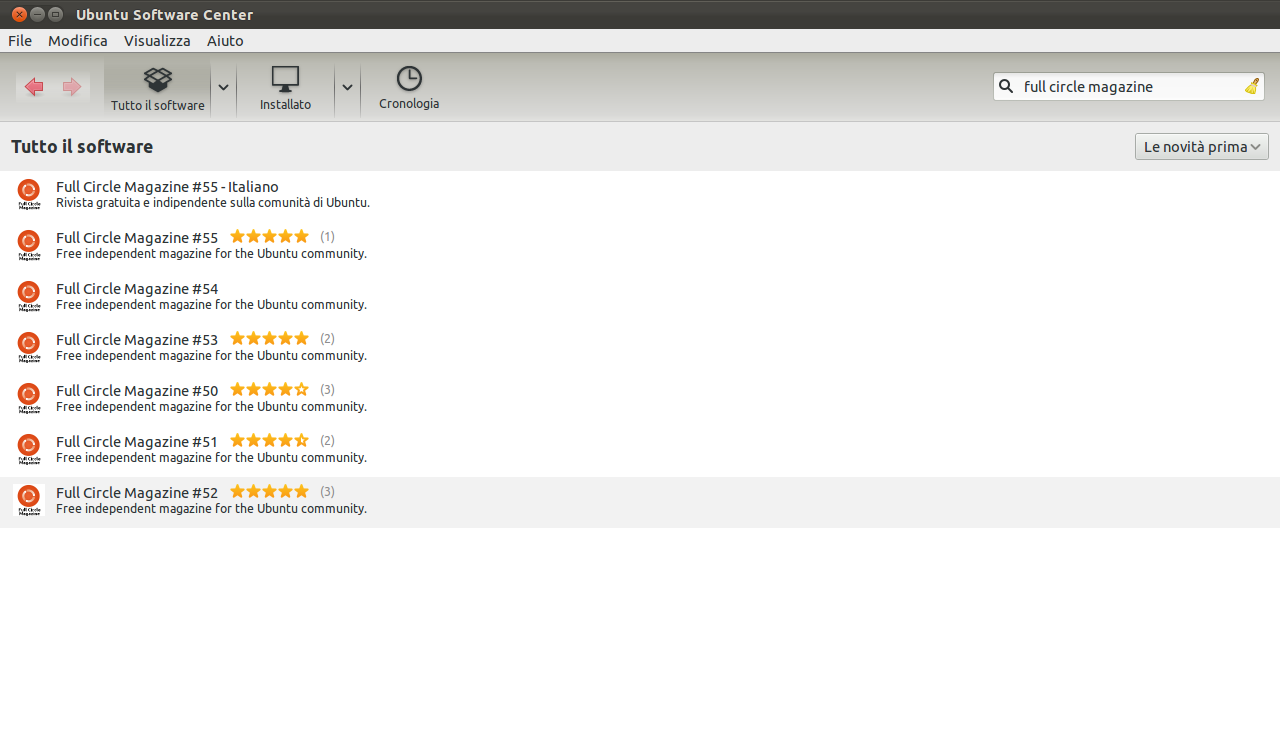Go forward with the right arrow button
This screenshot has width=1280, height=741.
(71, 87)
